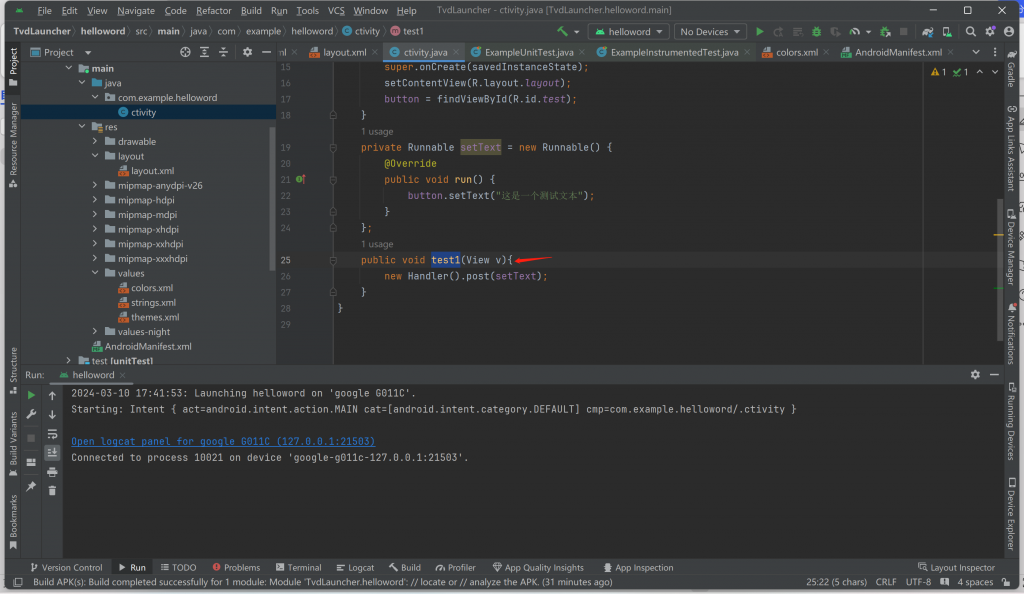Toggle scroll to end in Run console
This screenshot has width=1024, height=594.
click(x=53, y=452)
